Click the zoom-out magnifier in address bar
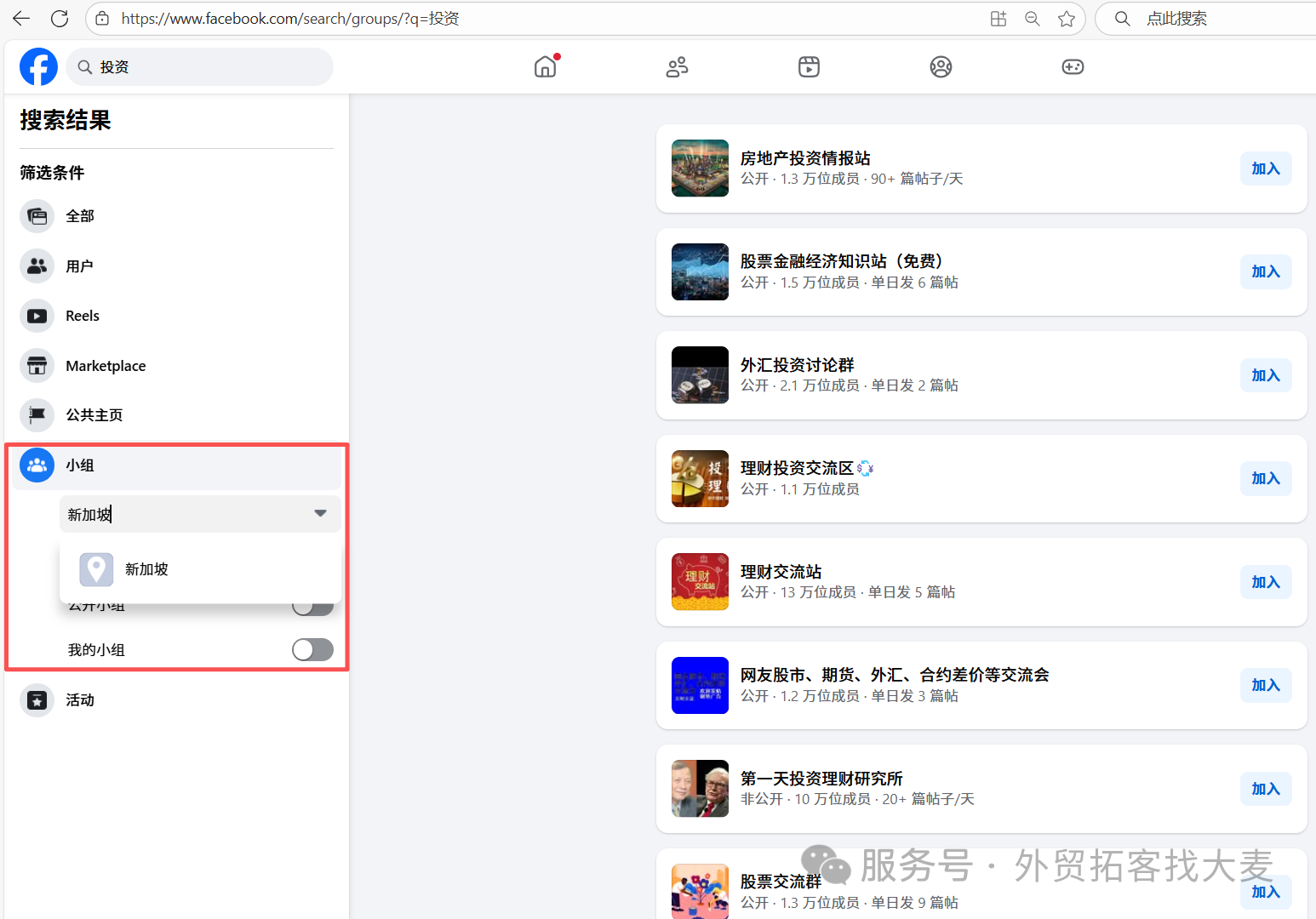This screenshot has width=1316, height=919. [x=1033, y=19]
